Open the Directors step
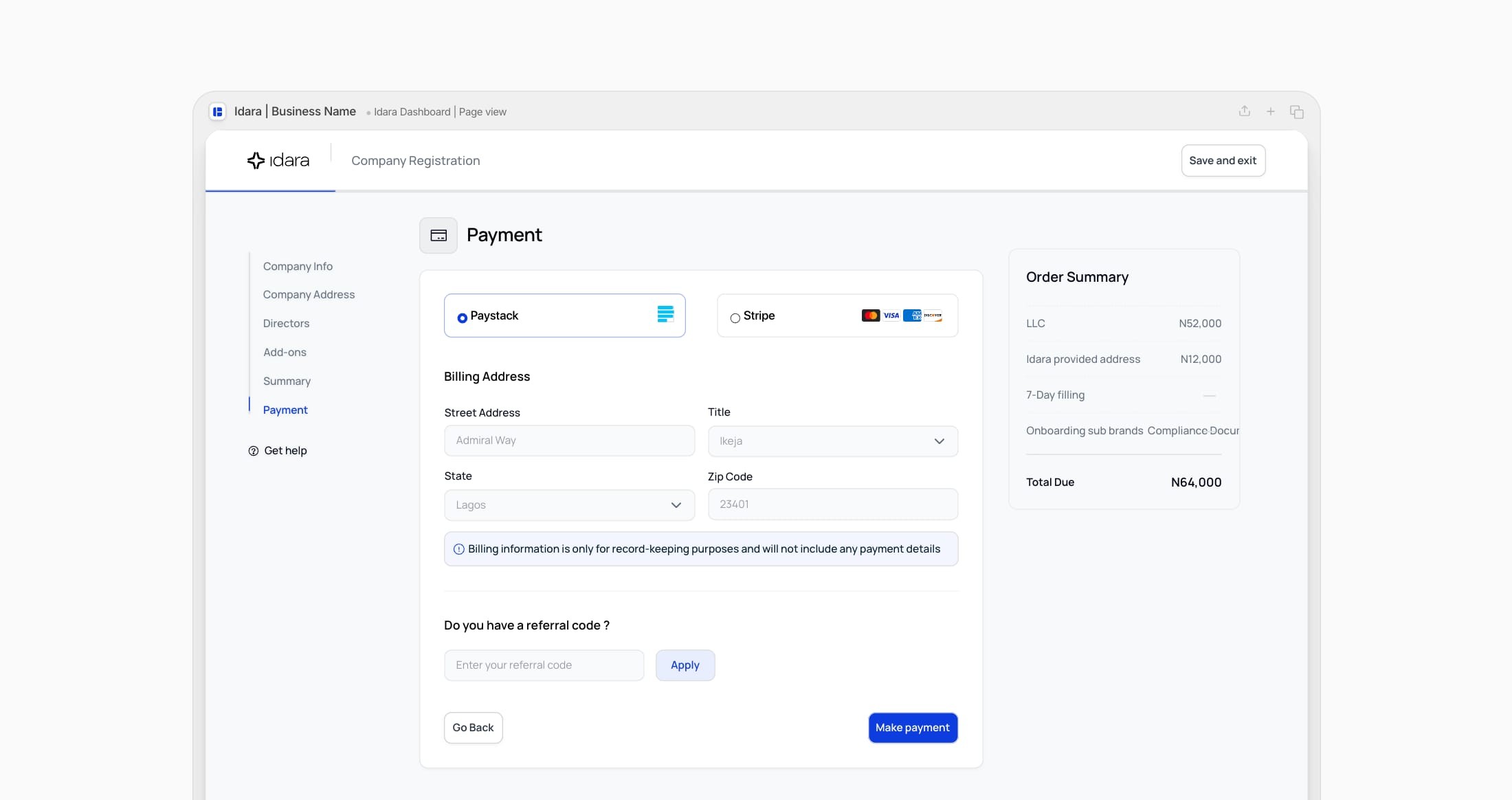Screen dimensions: 1512x800 click(286, 323)
